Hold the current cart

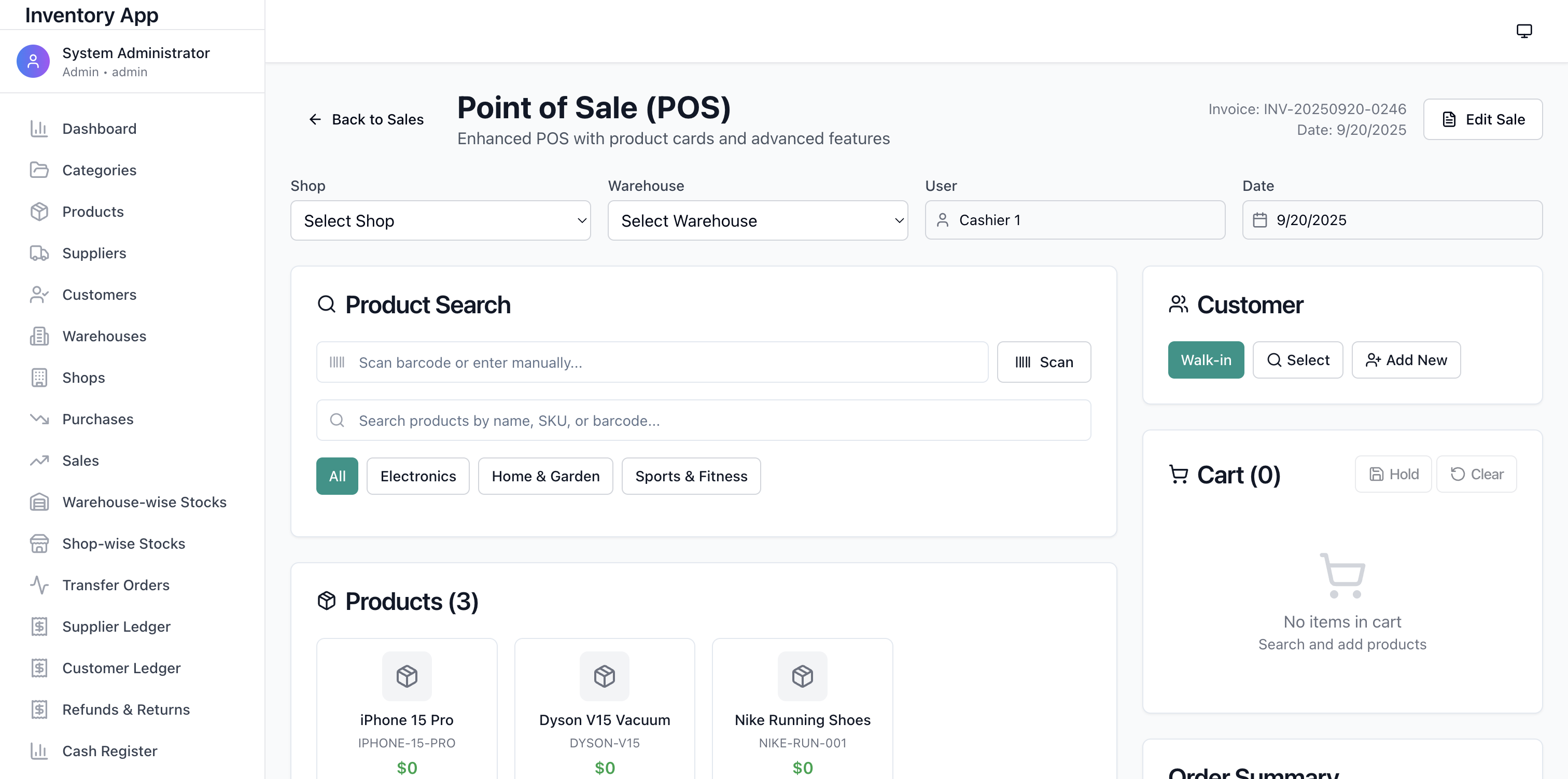[1393, 474]
